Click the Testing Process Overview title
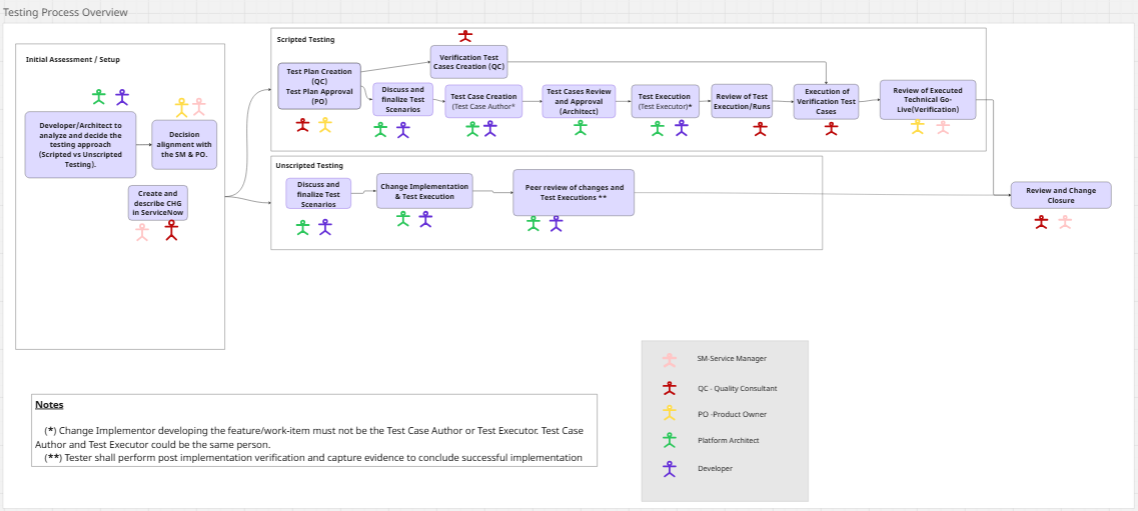The height and width of the screenshot is (511, 1138). (65, 12)
